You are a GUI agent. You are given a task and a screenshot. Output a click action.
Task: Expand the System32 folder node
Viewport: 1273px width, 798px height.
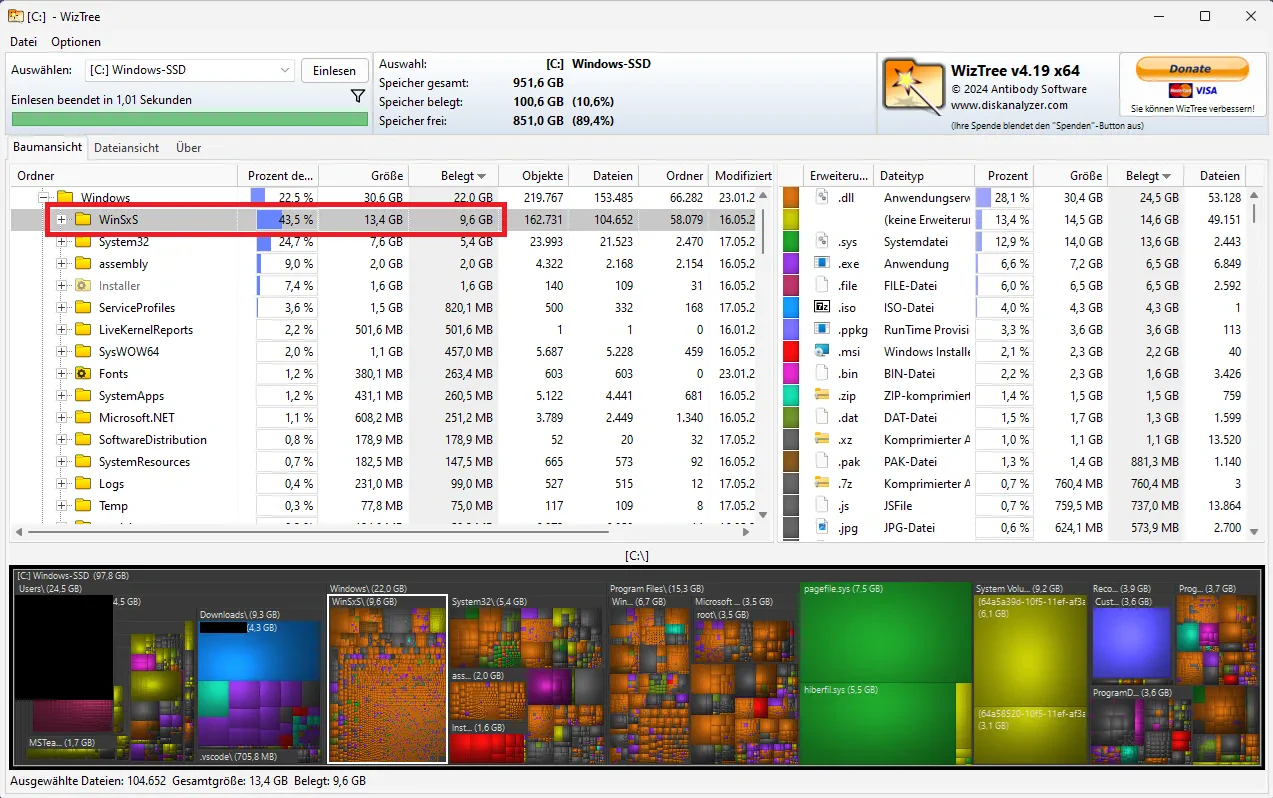pos(62,242)
